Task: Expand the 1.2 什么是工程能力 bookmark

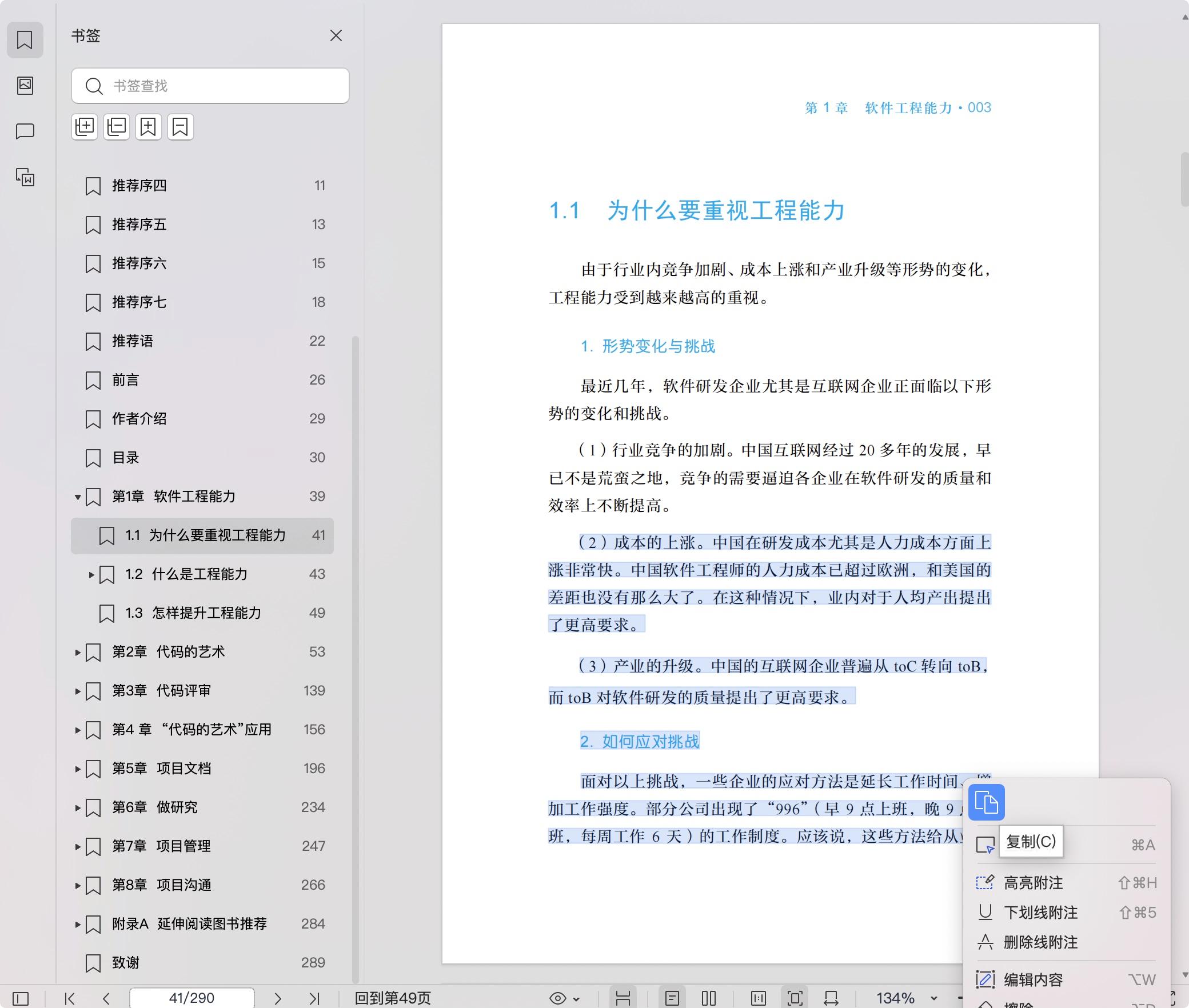Action: click(91, 574)
